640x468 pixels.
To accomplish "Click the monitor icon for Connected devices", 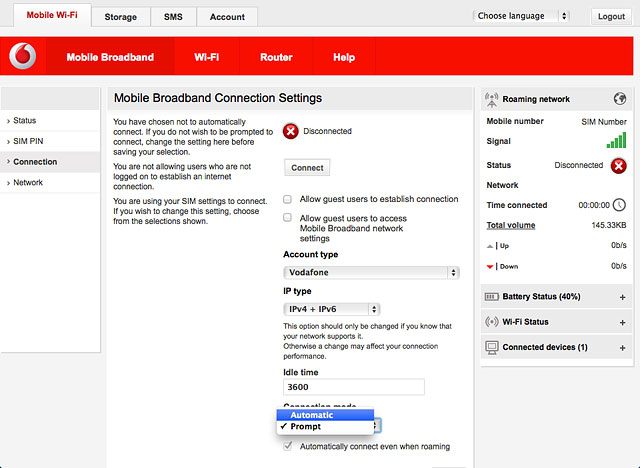I will [x=492, y=347].
